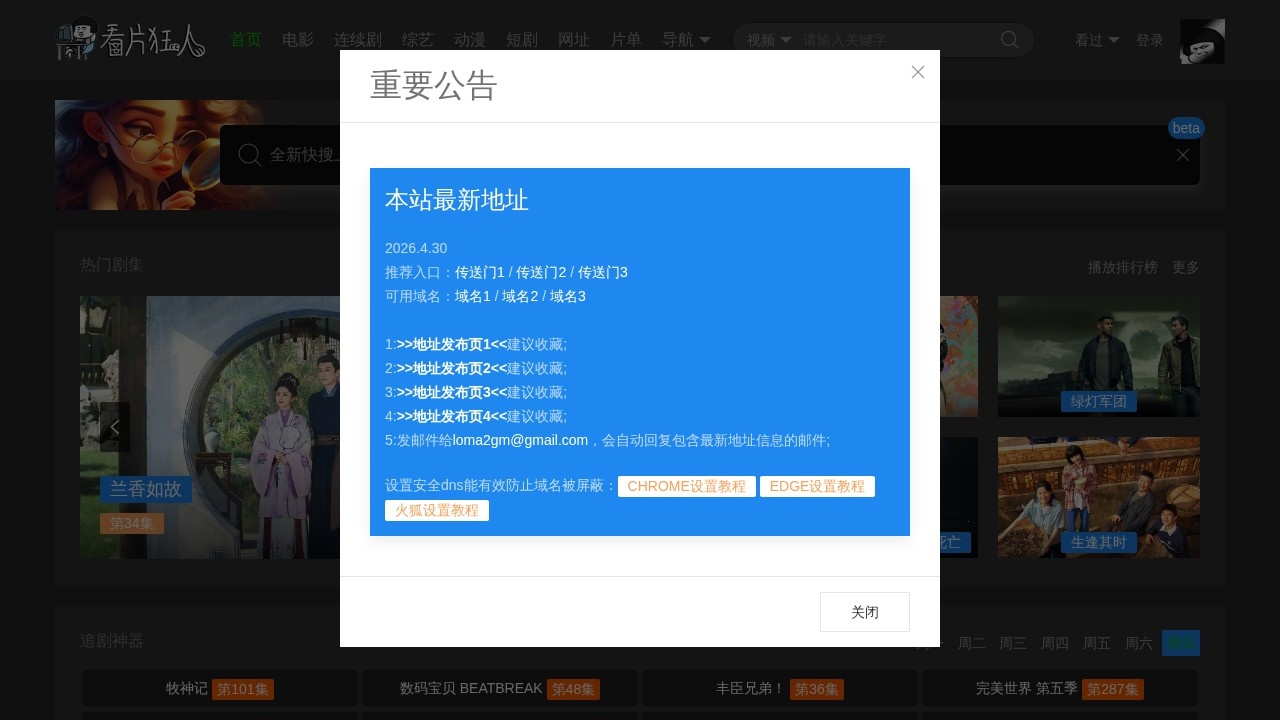1280x720 pixels.
Task: Go to 首页 nav item
Action: pyautogui.click(x=246, y=40)
